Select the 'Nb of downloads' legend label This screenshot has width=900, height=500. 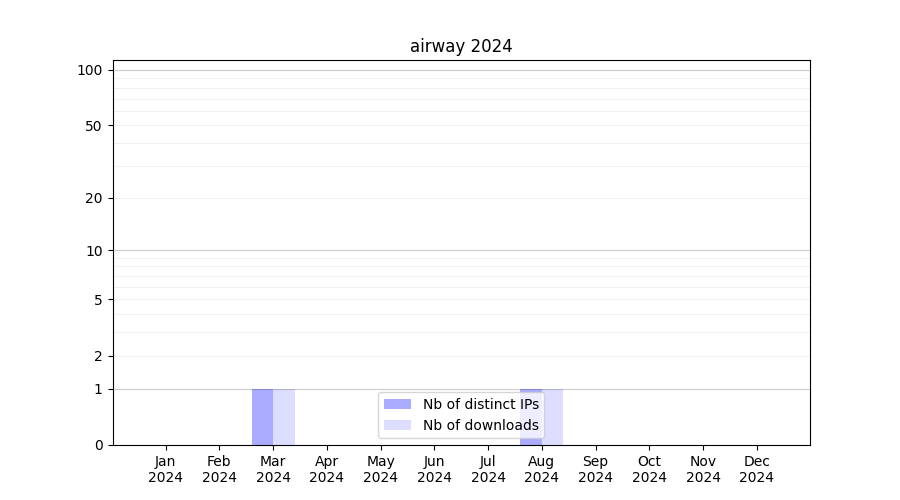pos(480,425)
